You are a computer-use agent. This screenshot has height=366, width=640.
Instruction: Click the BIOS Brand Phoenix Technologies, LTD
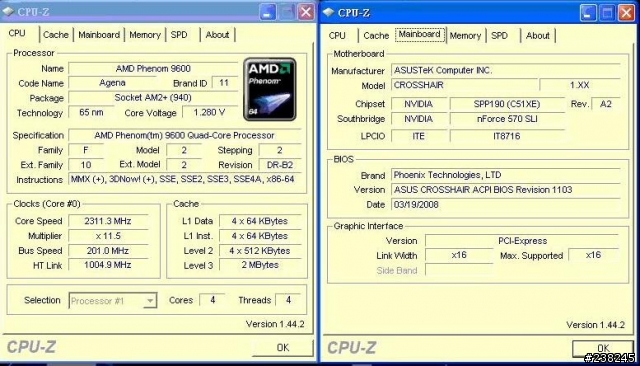pos(506,175)
